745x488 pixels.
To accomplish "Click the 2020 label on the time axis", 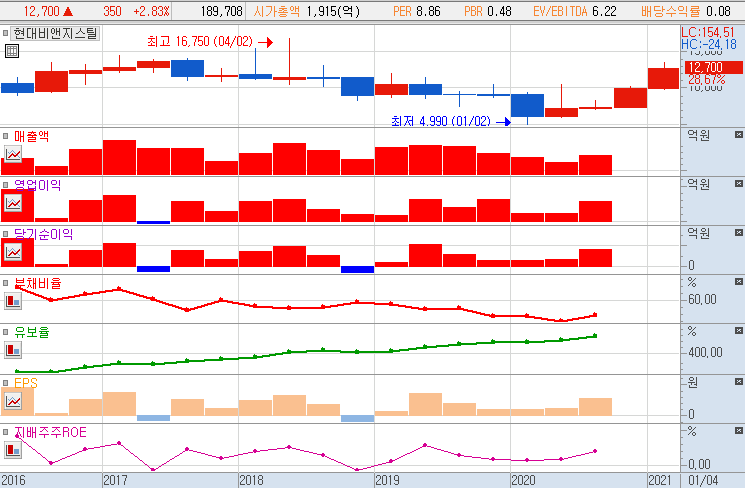I will pos(524,480).
